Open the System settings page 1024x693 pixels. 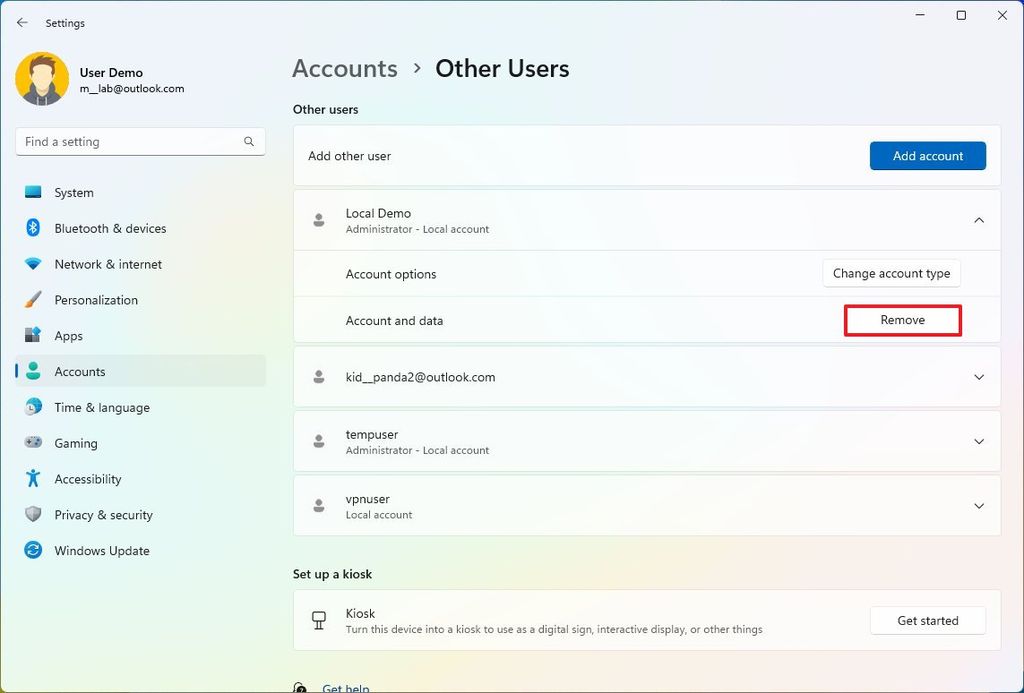[x=140, y=193]
